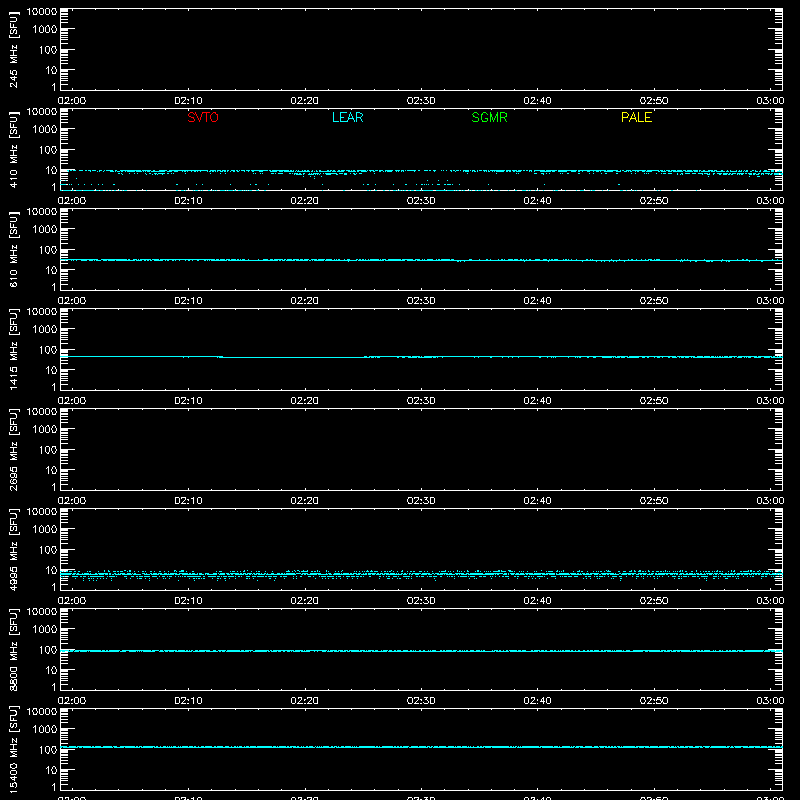Select the 15400 MHz [SFU] axis title
The width and height of the screenshot is (800, 800).
(13, 749)
